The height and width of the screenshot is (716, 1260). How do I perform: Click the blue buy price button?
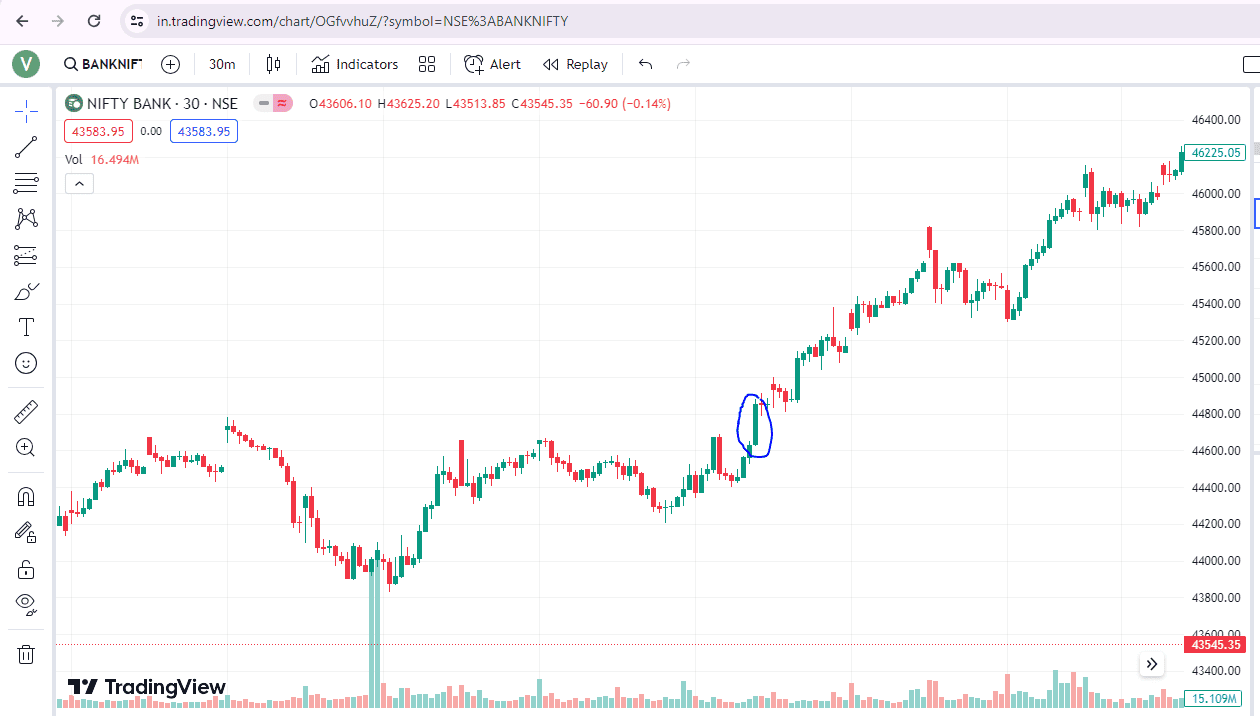(x=203, y=131)
